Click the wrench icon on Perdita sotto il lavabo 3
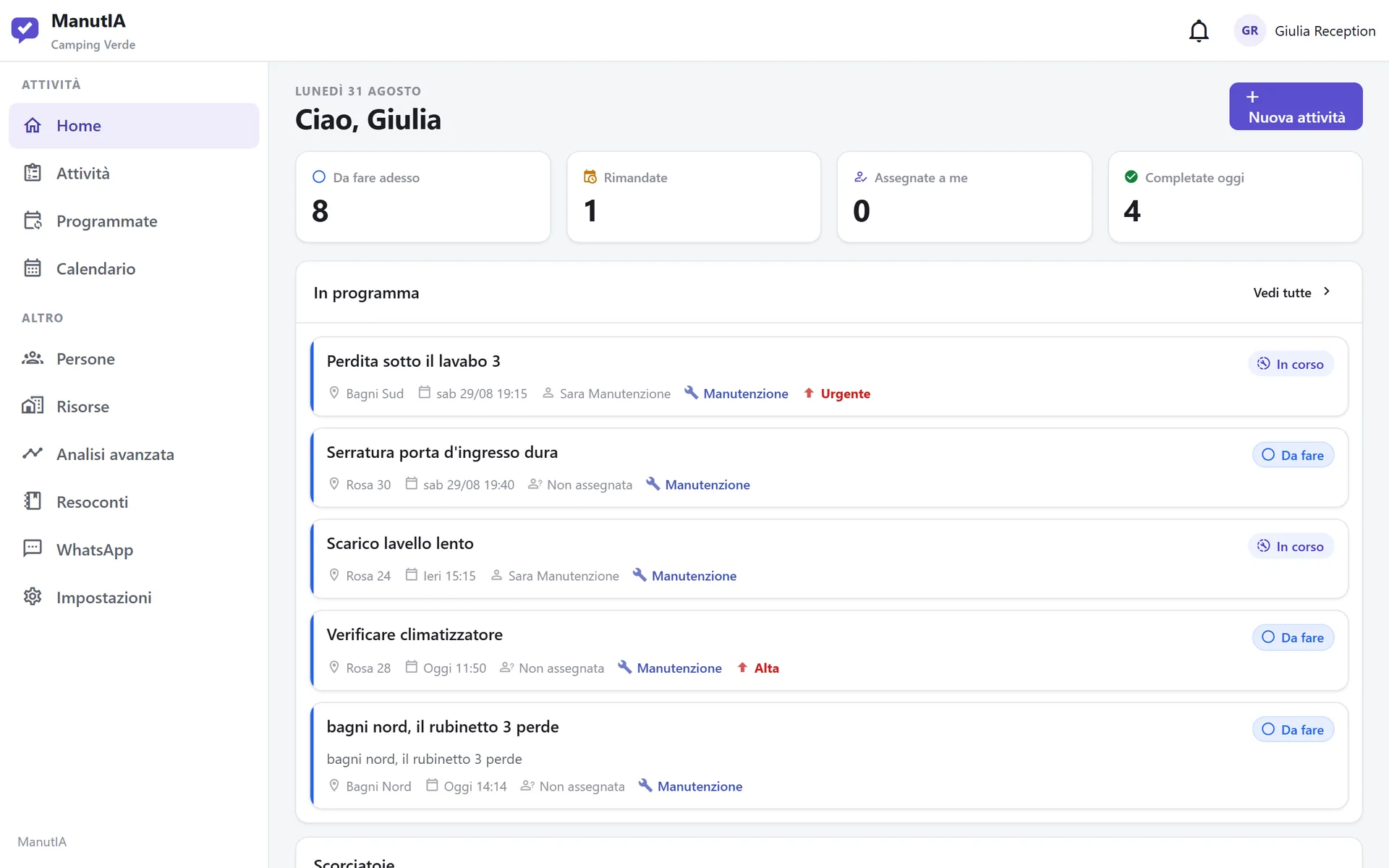 click(691, 393)
